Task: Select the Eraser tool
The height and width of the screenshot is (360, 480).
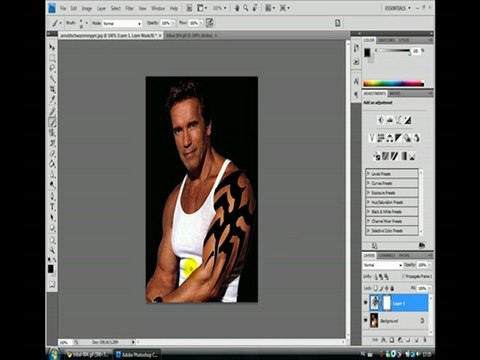Action: [52, 153]
